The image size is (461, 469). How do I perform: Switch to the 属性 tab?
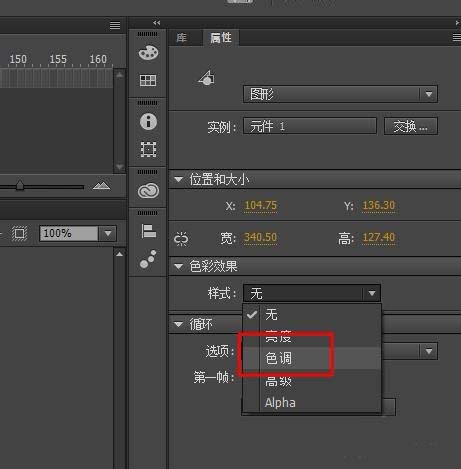221,38
